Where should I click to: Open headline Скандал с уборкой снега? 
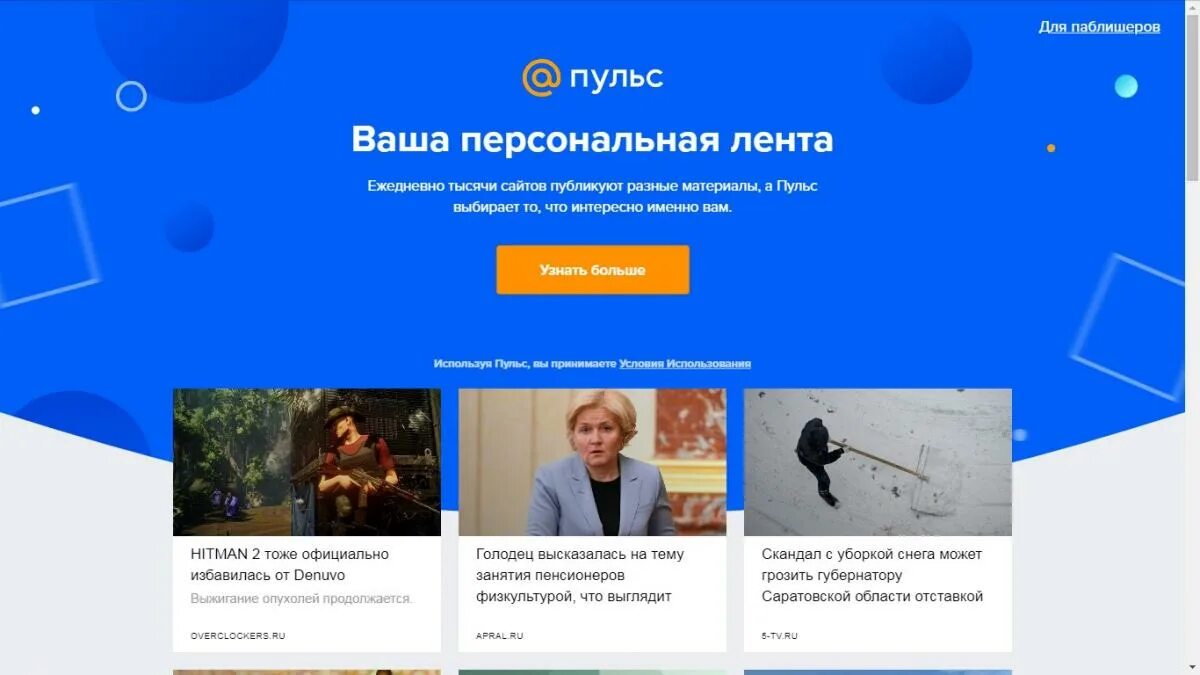point(872,575)
